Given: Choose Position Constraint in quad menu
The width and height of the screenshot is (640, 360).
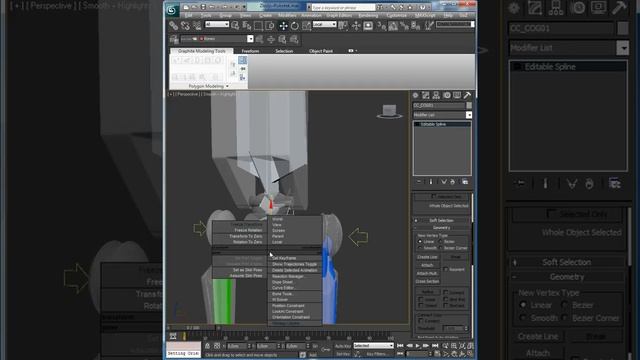Looking at the screenshot, I should [288, 306].
